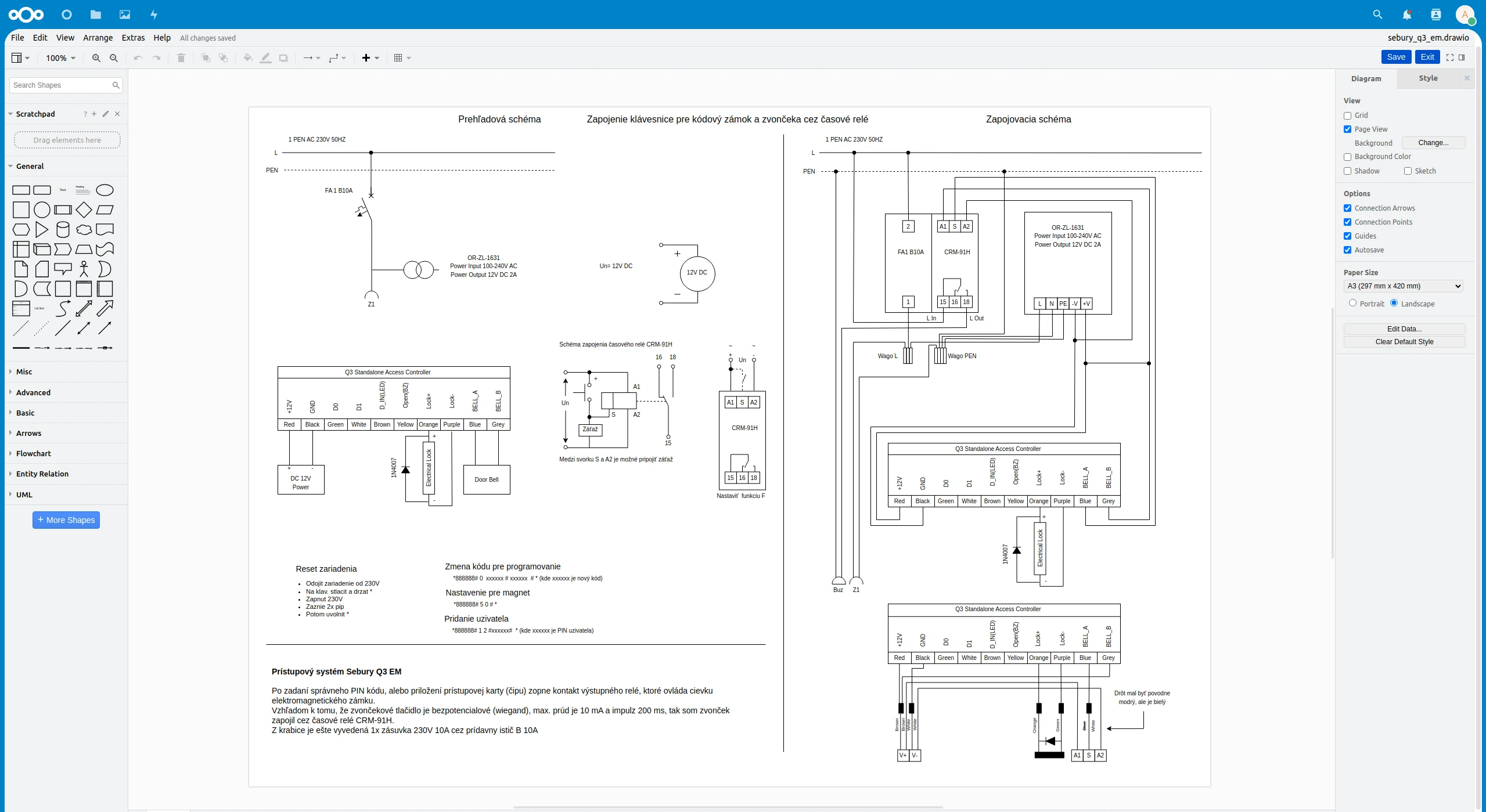This screenshot has width=1486, height=812.
Task: Click the Fill Color bucket icon
Action: point(248,58)
